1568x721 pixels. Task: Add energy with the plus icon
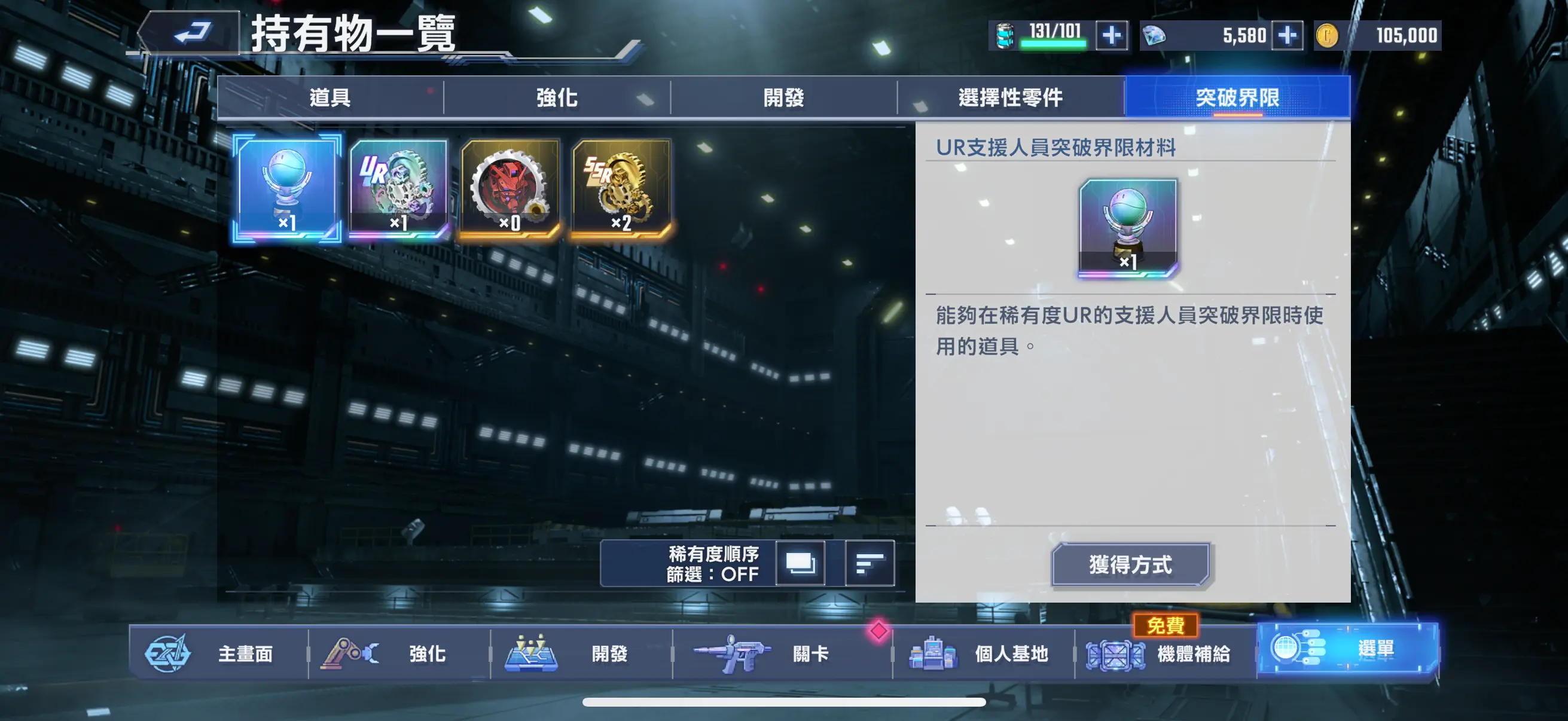coord(1112,35)
